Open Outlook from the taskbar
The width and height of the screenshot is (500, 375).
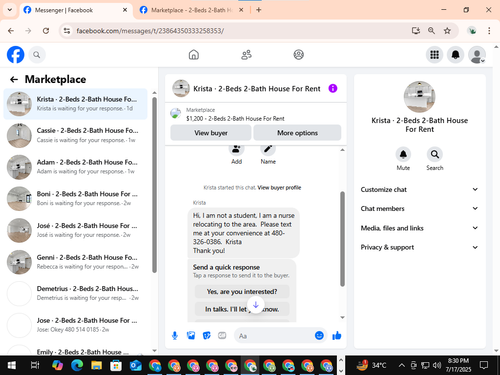(135, 365)
